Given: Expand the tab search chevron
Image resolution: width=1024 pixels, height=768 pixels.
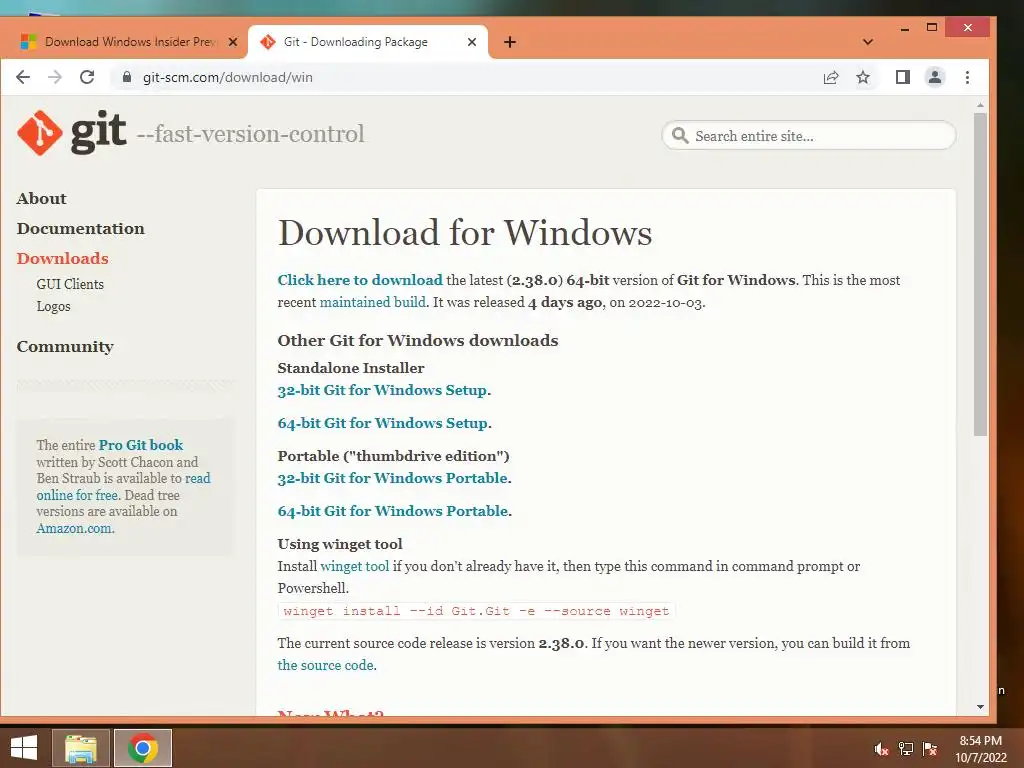Looking at the screenshot, I should (867, 42).
